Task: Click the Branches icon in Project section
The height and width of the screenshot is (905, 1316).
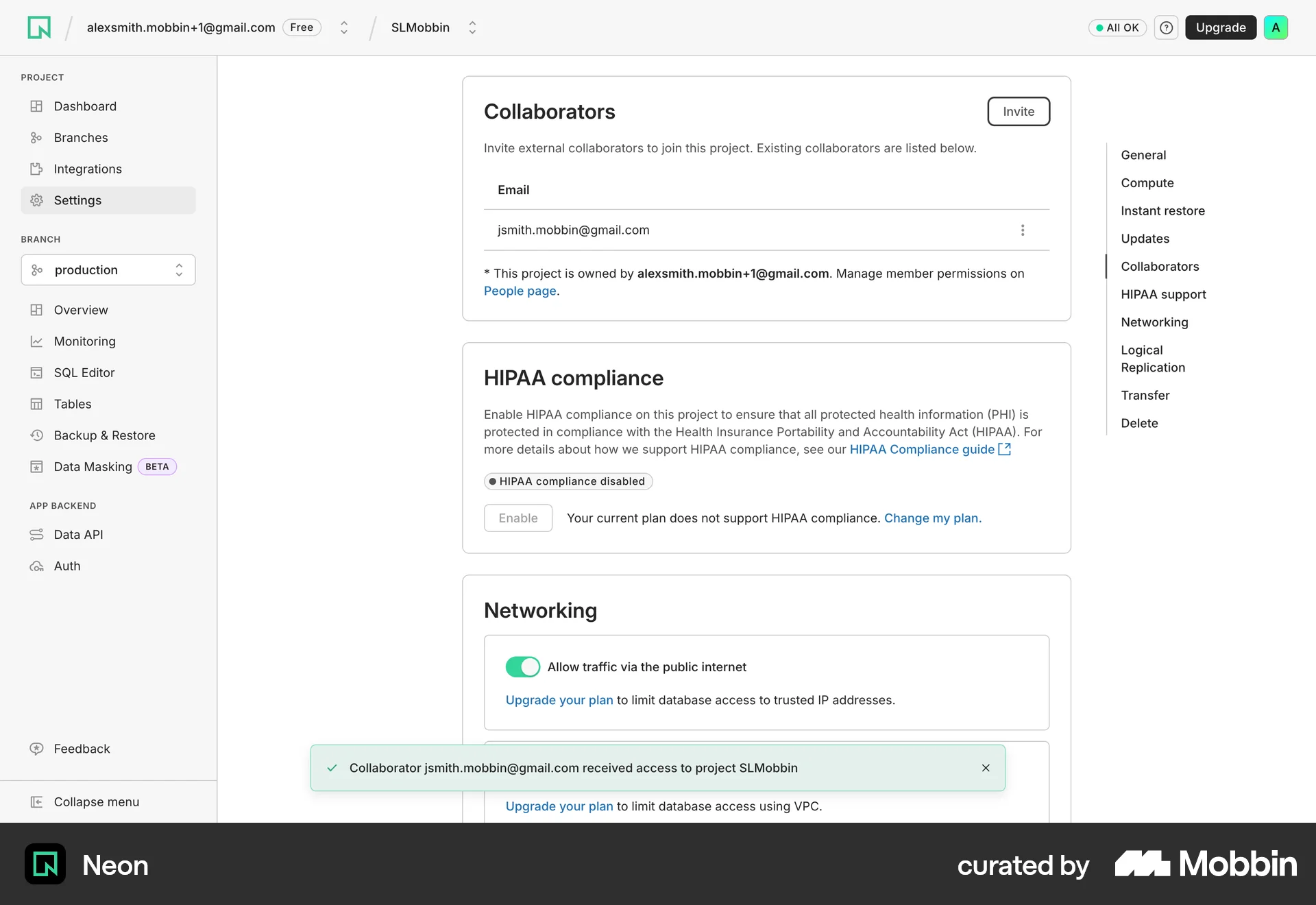Action: click(x=36, y=138)
